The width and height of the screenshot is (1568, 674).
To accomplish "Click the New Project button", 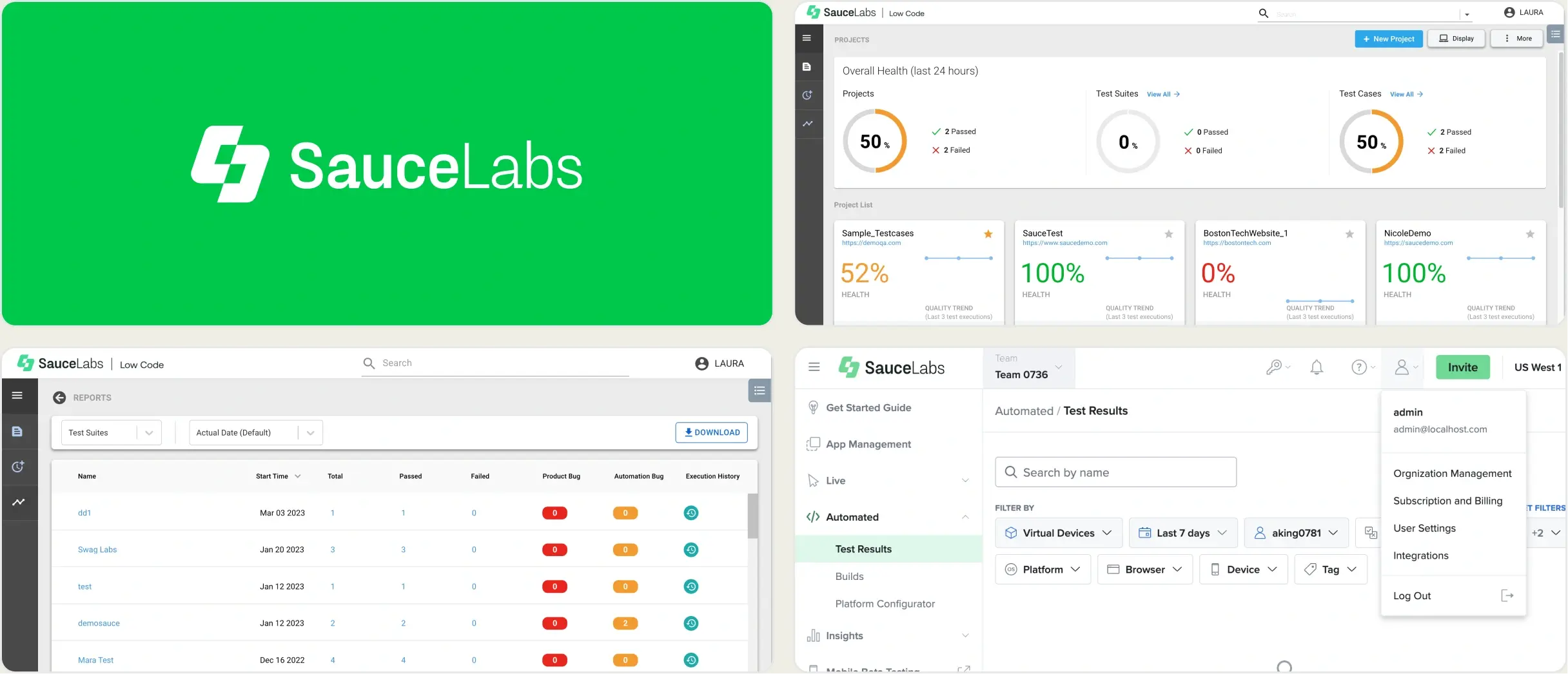I will tap(1388, 39).
